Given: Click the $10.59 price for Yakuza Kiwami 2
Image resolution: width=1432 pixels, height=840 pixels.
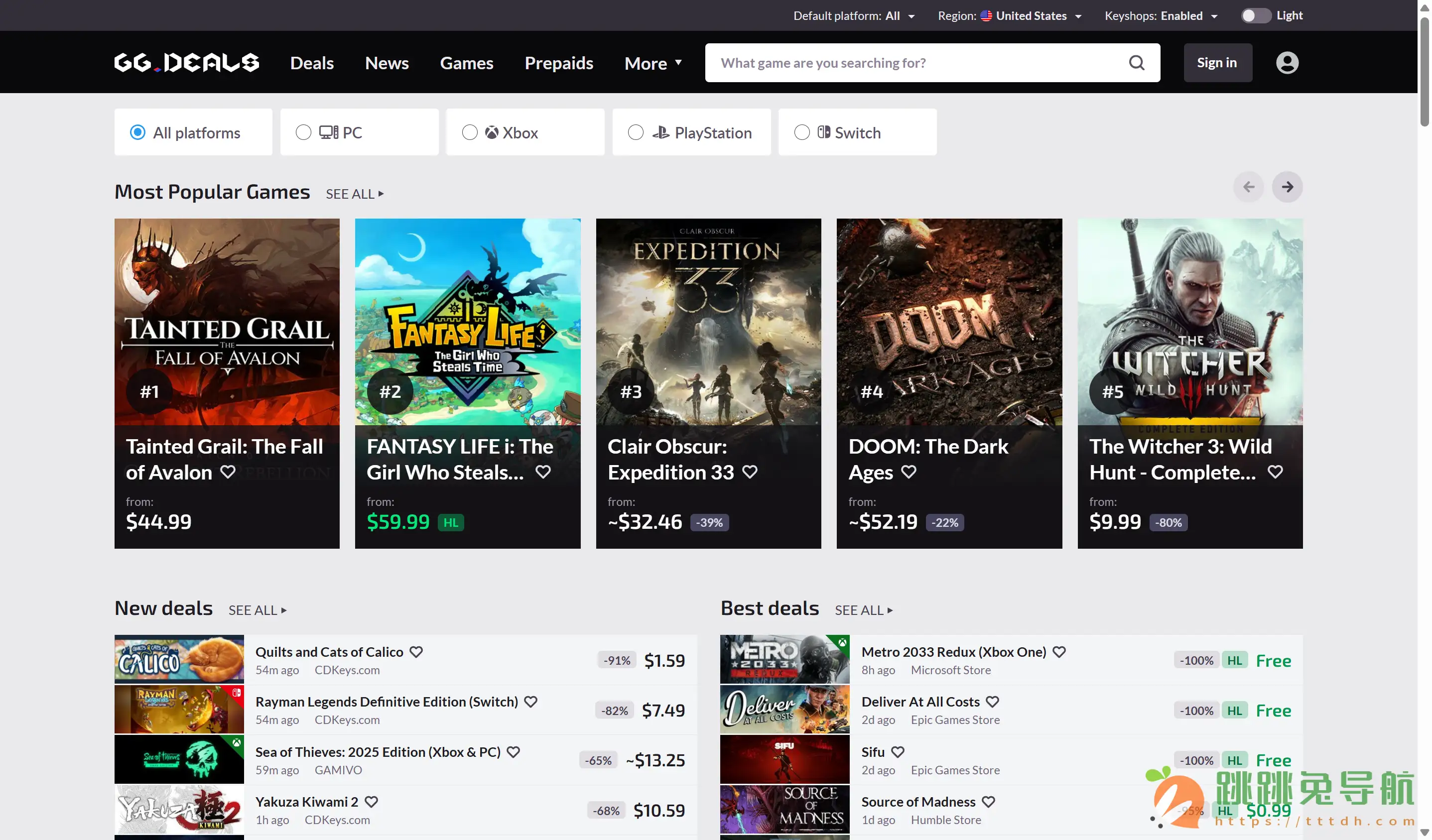Looking at the screenshot, I should click(659, 811).
